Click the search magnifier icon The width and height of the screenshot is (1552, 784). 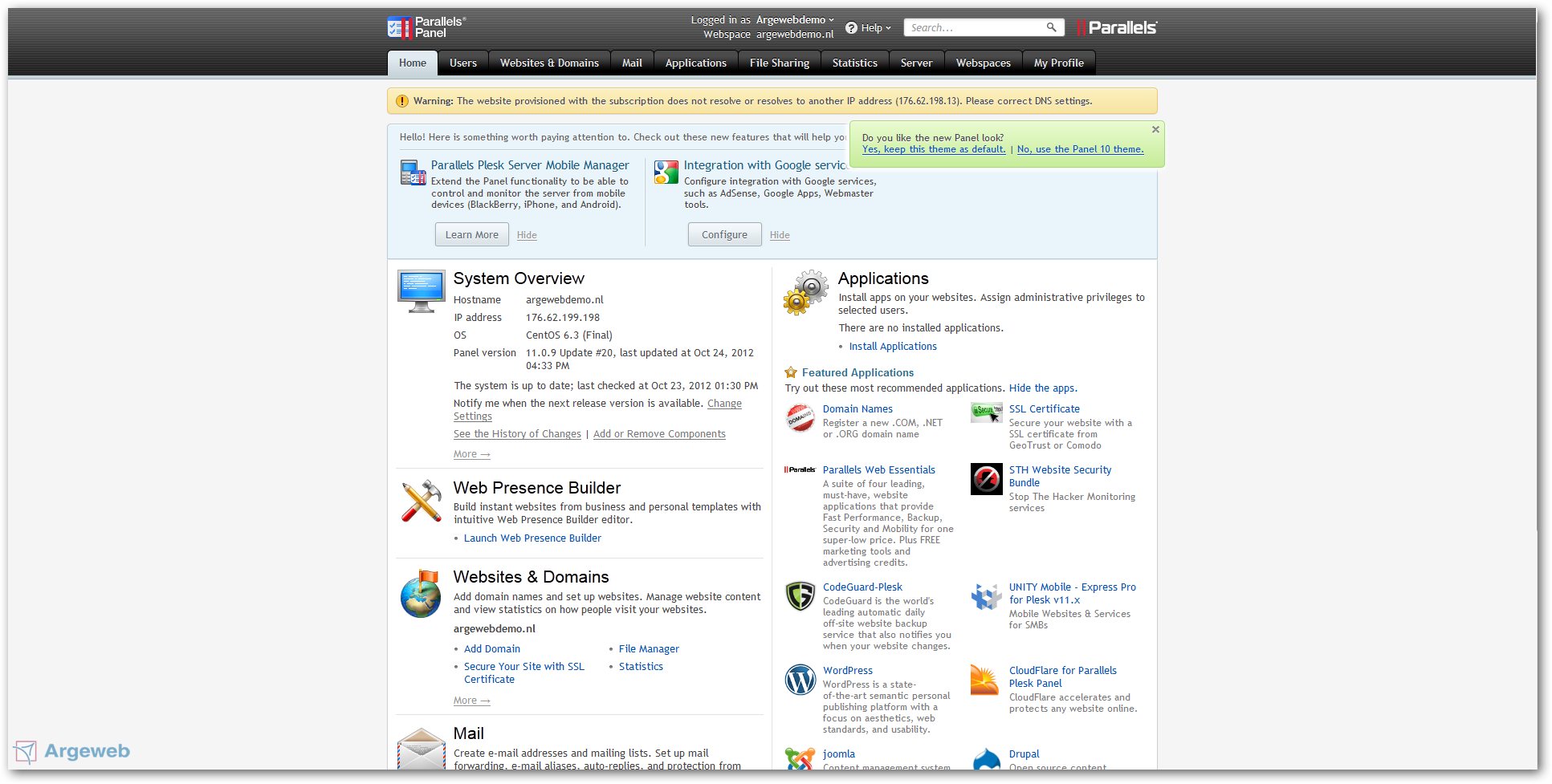tap(1051, 27)
